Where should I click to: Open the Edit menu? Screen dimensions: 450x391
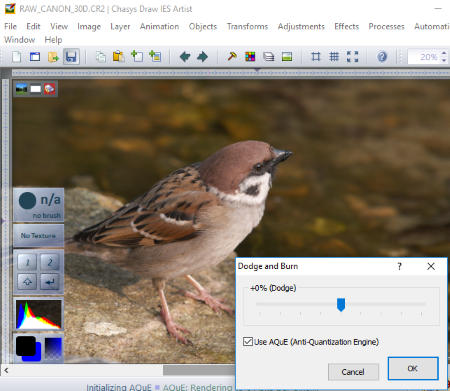[x=33, y=26]
